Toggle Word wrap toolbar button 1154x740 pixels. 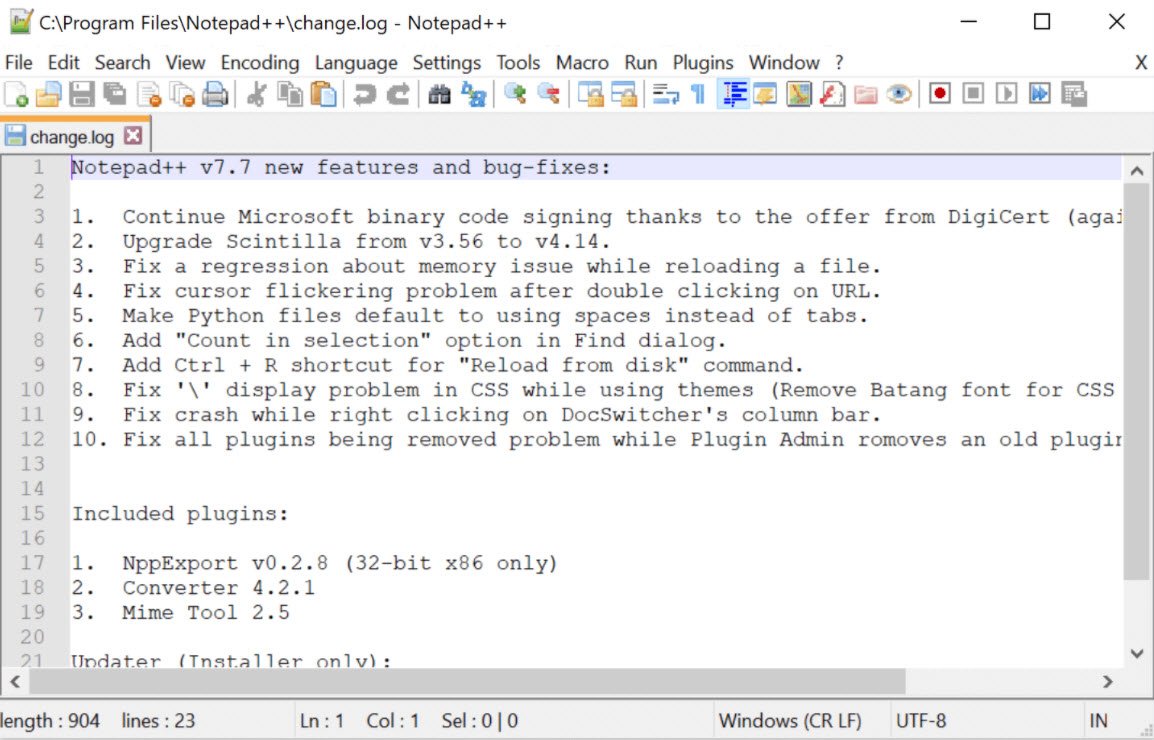pos(665,94)
